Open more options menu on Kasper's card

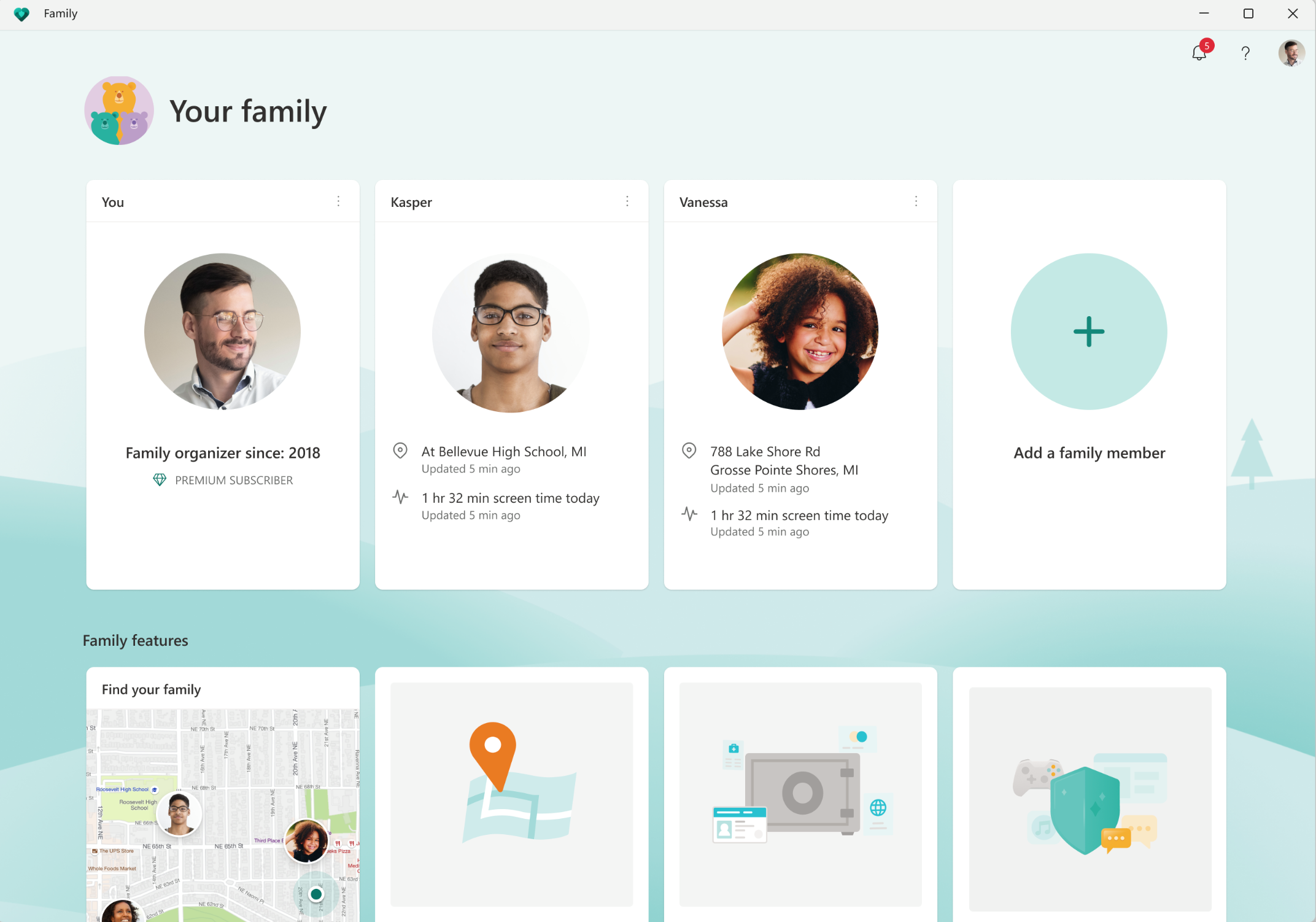[627, 201]
